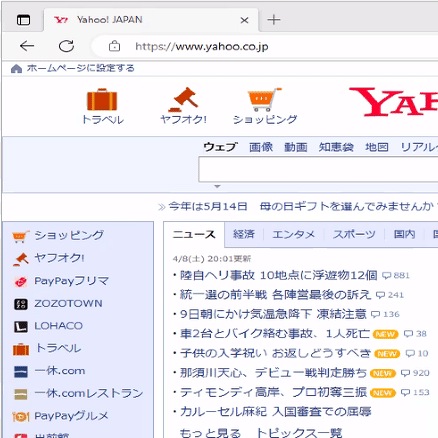Switch to the 国内 news tab
This screenshot has width=438, height=438.
(404, 234)
